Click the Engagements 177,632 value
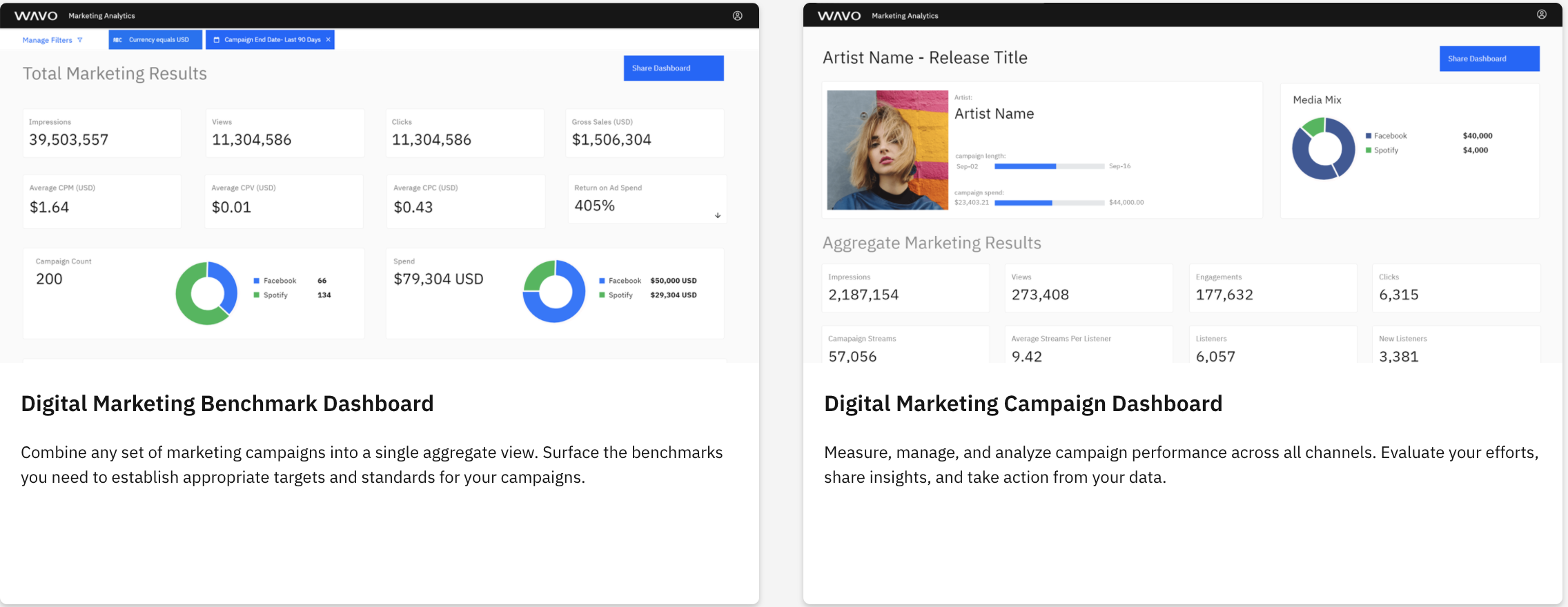This screenshot has width=1568, height=607. tap(1224, 295)
